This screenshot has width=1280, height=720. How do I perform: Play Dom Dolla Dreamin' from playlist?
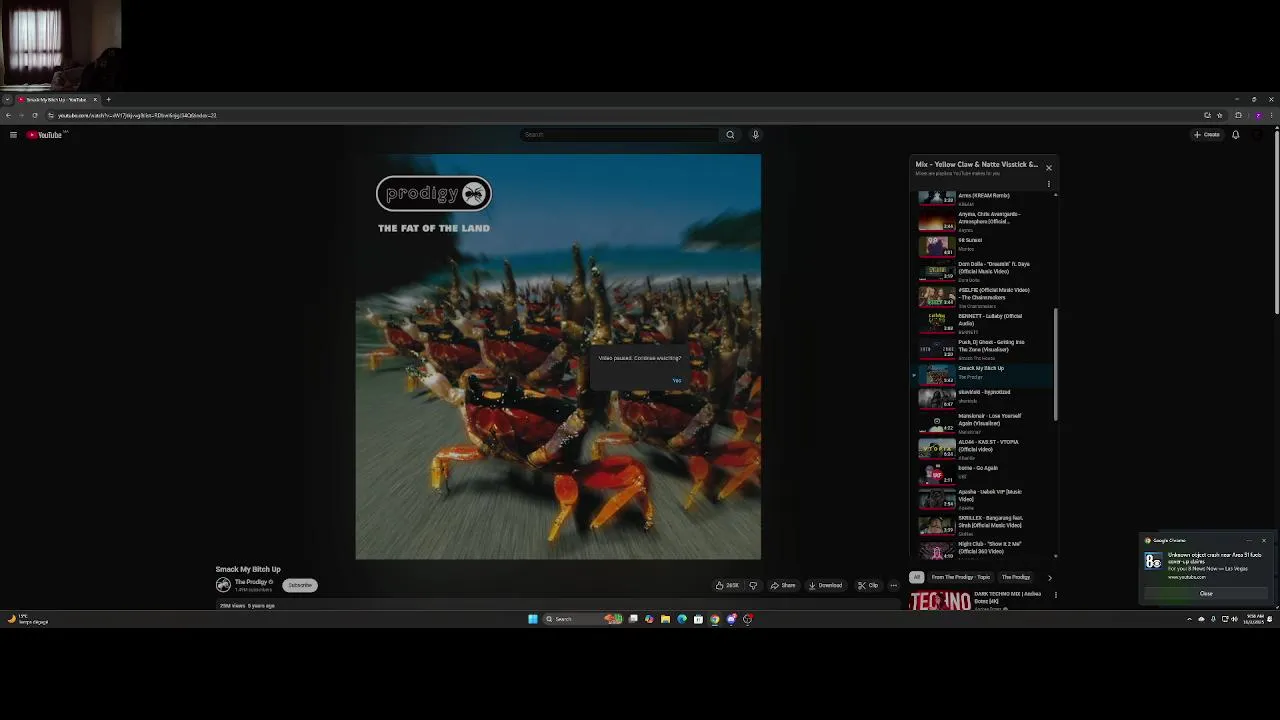point(985,271)
